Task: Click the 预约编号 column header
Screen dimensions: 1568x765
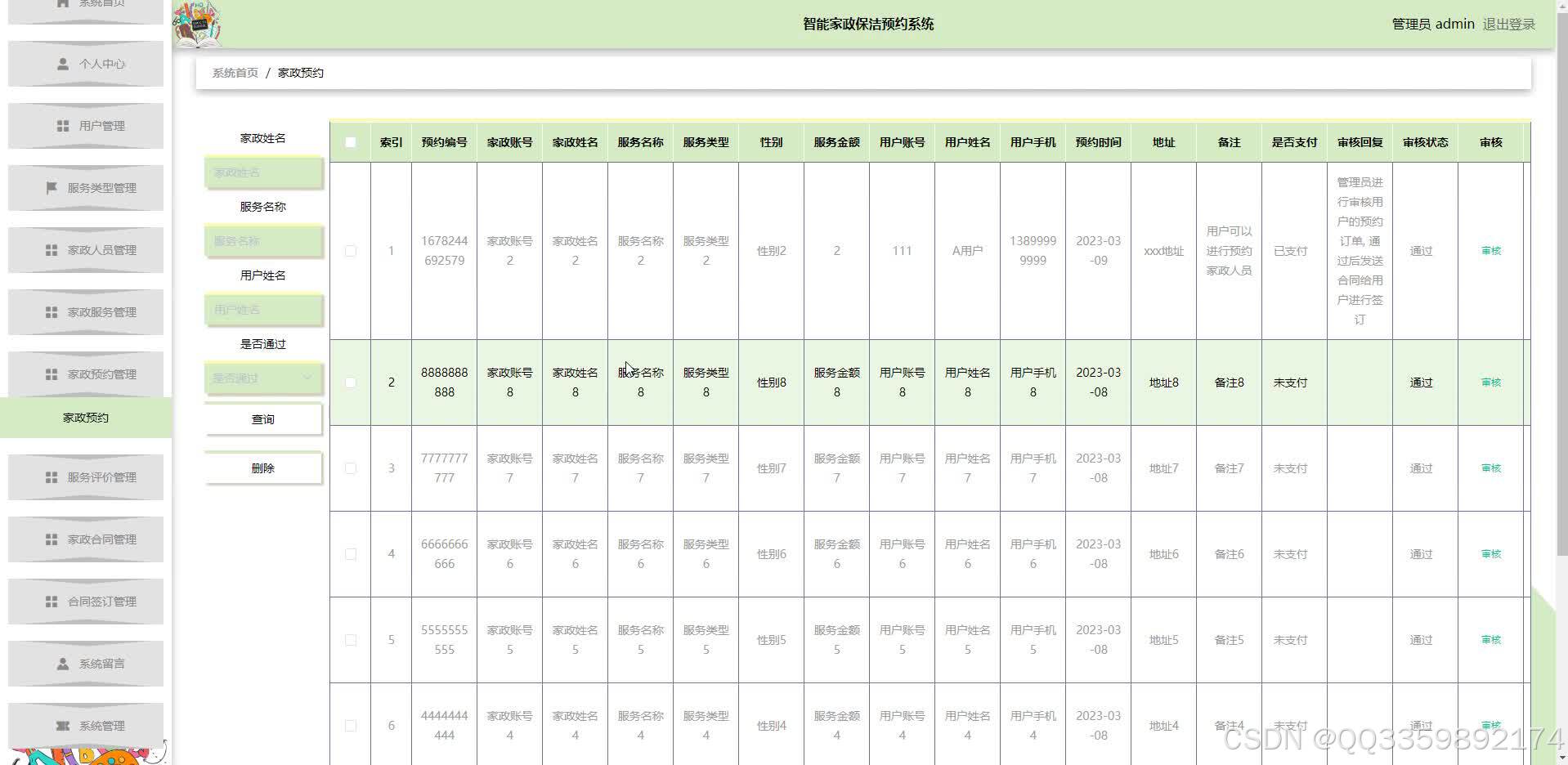Action: point(445,142)
